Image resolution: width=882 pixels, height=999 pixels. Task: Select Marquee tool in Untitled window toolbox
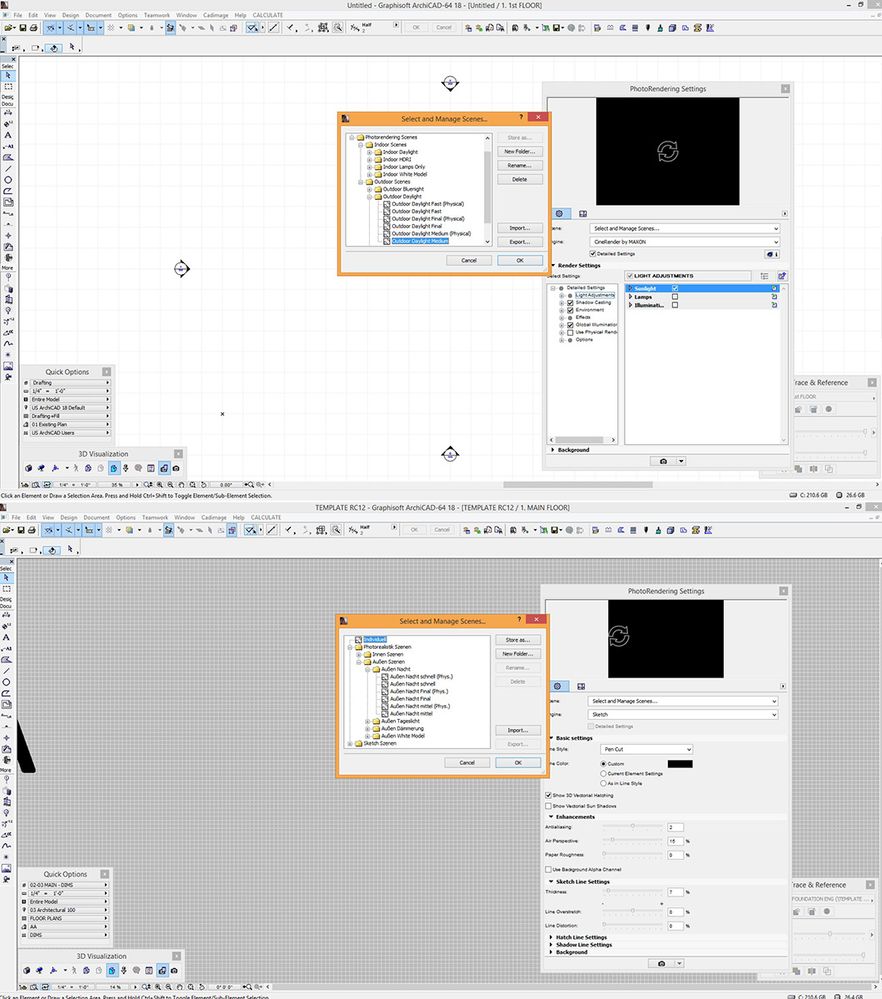coord(8,86)
